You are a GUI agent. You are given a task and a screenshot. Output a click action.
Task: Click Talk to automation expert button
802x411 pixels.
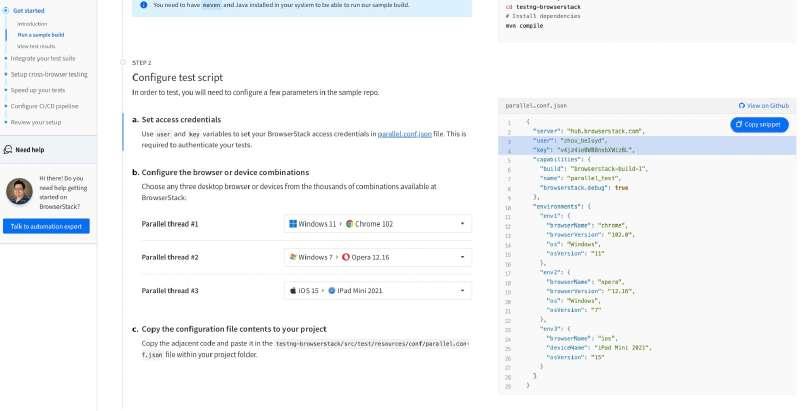coord(46,226)
